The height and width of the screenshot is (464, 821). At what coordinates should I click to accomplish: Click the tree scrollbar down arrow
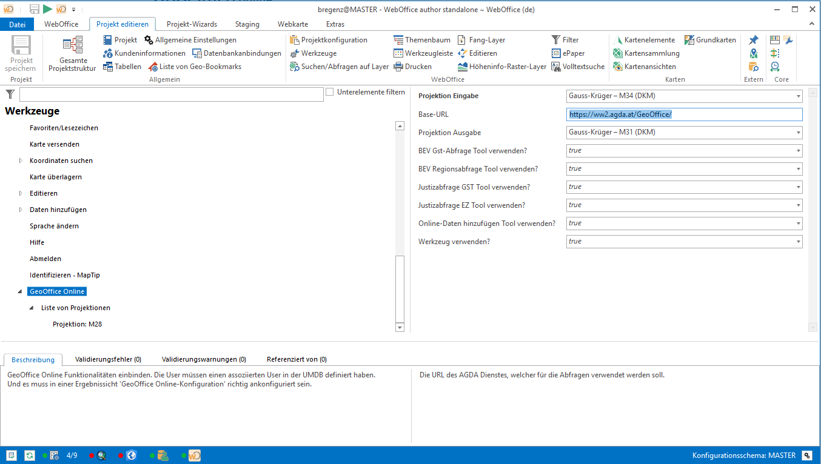pos(400,327)
